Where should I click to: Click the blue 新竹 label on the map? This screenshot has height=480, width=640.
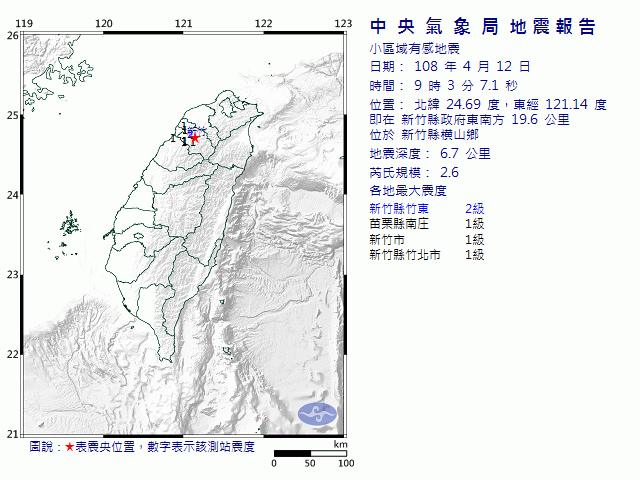pyautogui.click(x=198, y=131)
